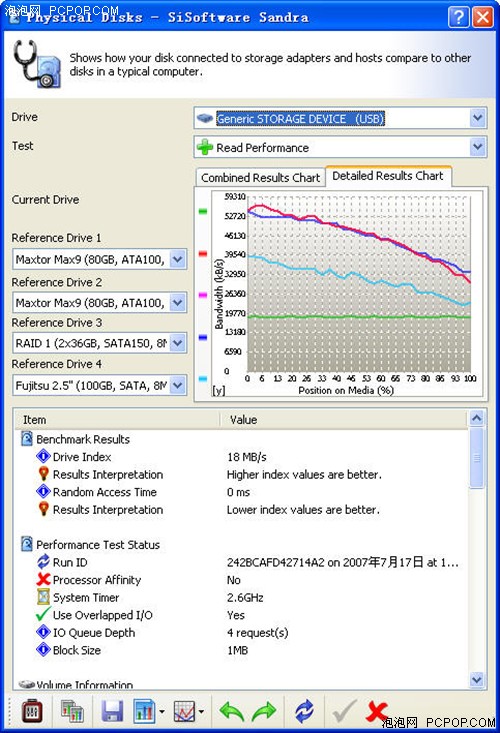Click the green forward arrow
The height and width of the screenshot is (733, 500).
coord(264,711)
